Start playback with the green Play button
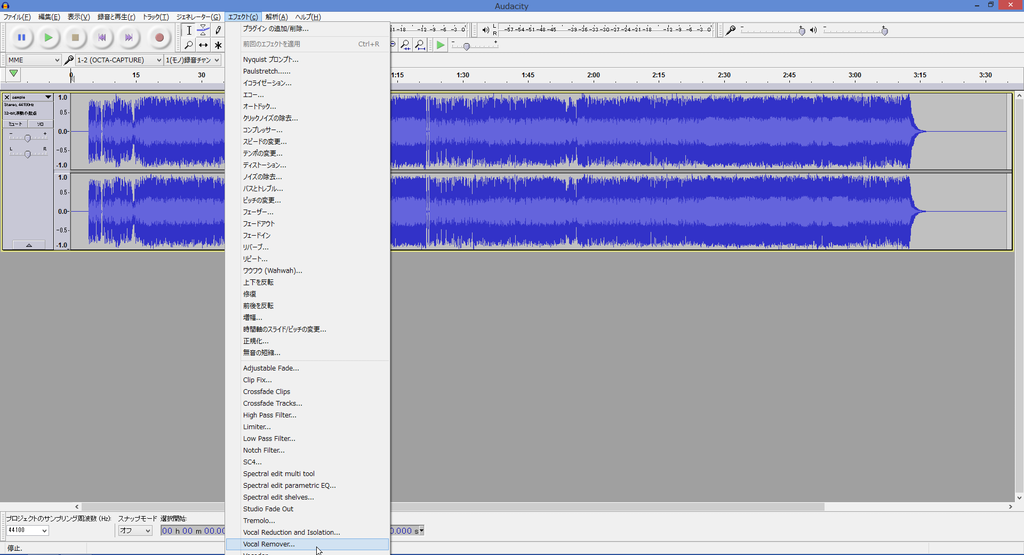The height and width of the screenshot is (555, 1024). [48, 38]
